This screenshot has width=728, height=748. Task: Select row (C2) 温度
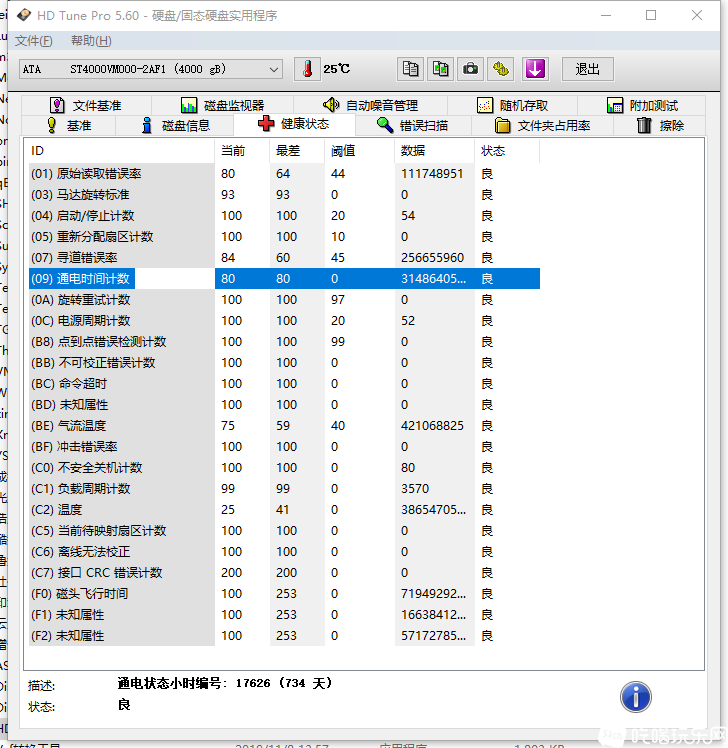point(284,509)
